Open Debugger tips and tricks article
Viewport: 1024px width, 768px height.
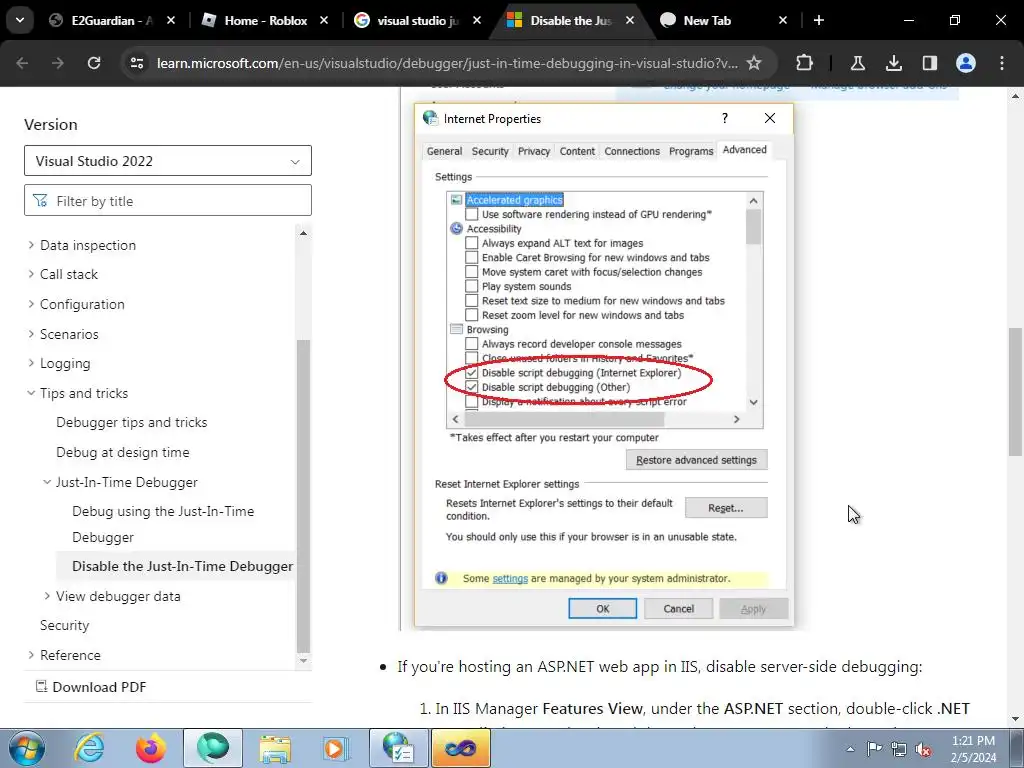click(x=131, y=423)
